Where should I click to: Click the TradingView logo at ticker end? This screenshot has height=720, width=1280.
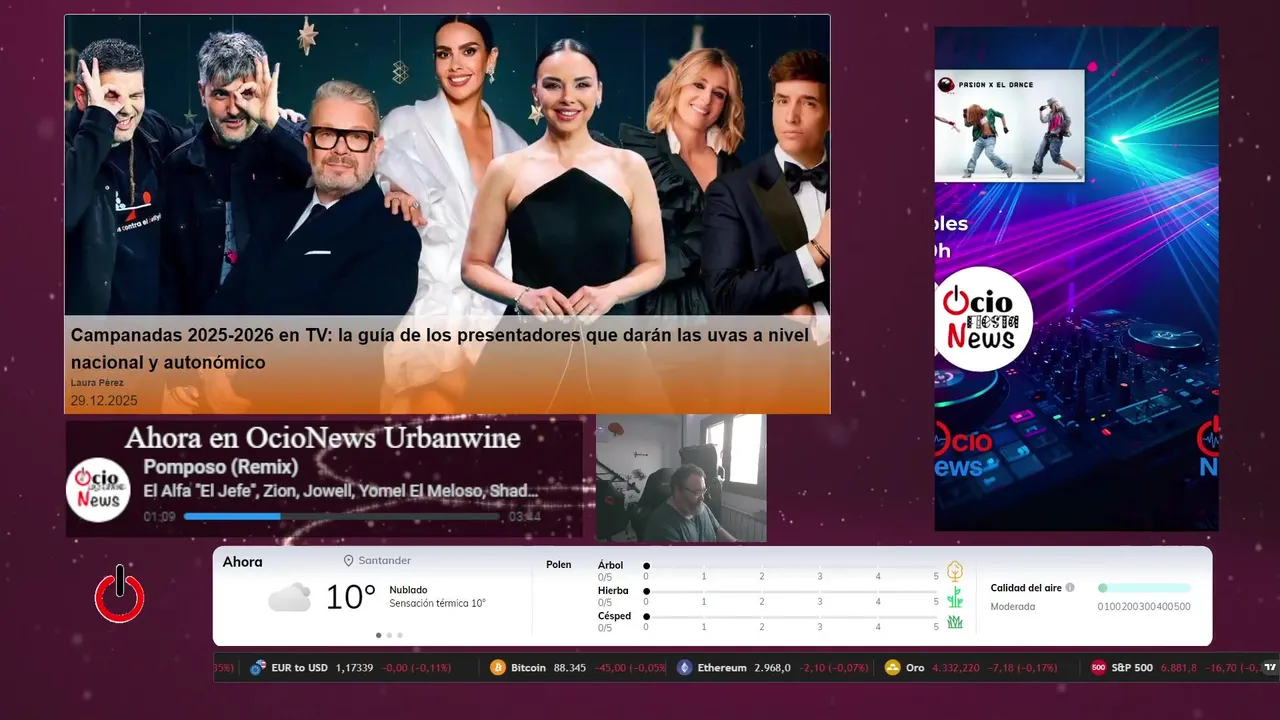pos(1270,667)
